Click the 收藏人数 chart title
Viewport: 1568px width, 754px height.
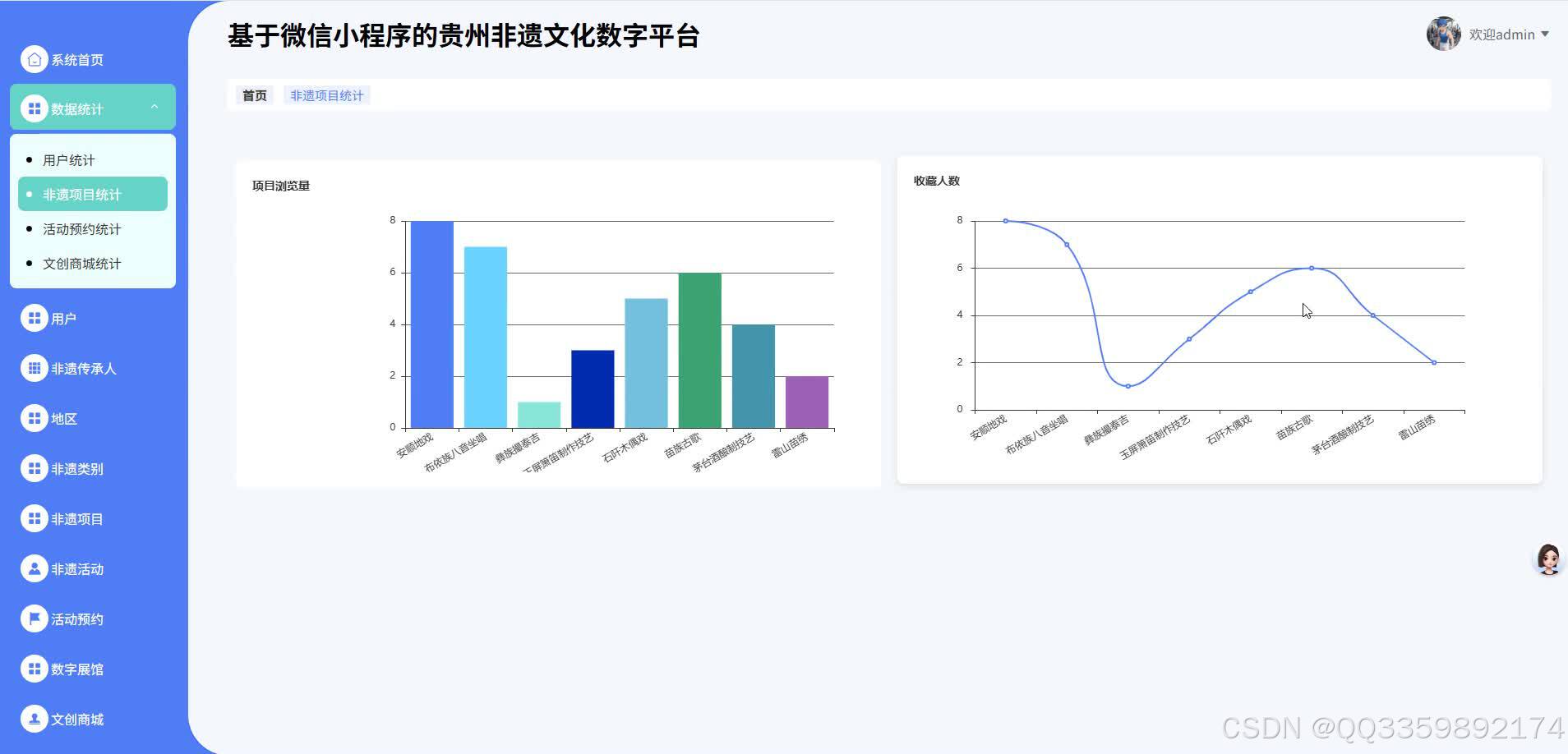click(x=937, y=181)
